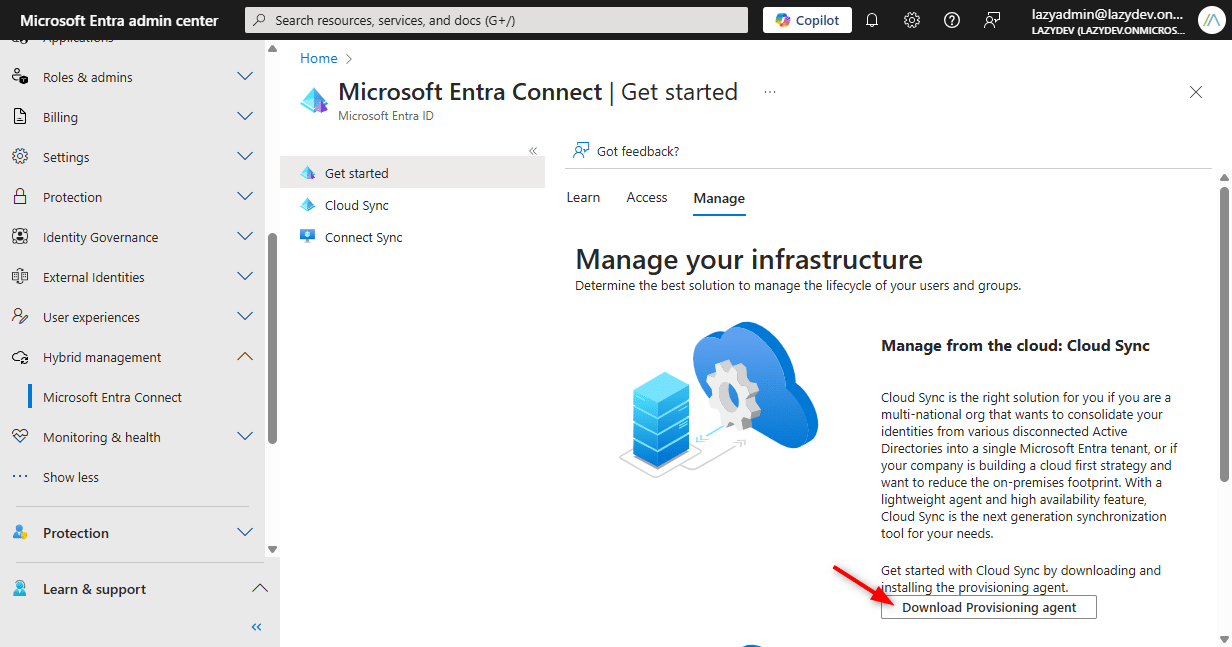Viewport: 1232px width, 647px height.
Task: Expand the lower Protection section chevron
Action: (x=245, y=533)
